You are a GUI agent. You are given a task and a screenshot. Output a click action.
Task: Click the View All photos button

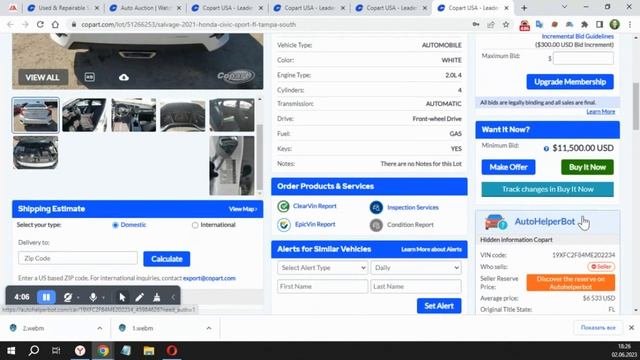pyautogui.click(x=42, y=77)
